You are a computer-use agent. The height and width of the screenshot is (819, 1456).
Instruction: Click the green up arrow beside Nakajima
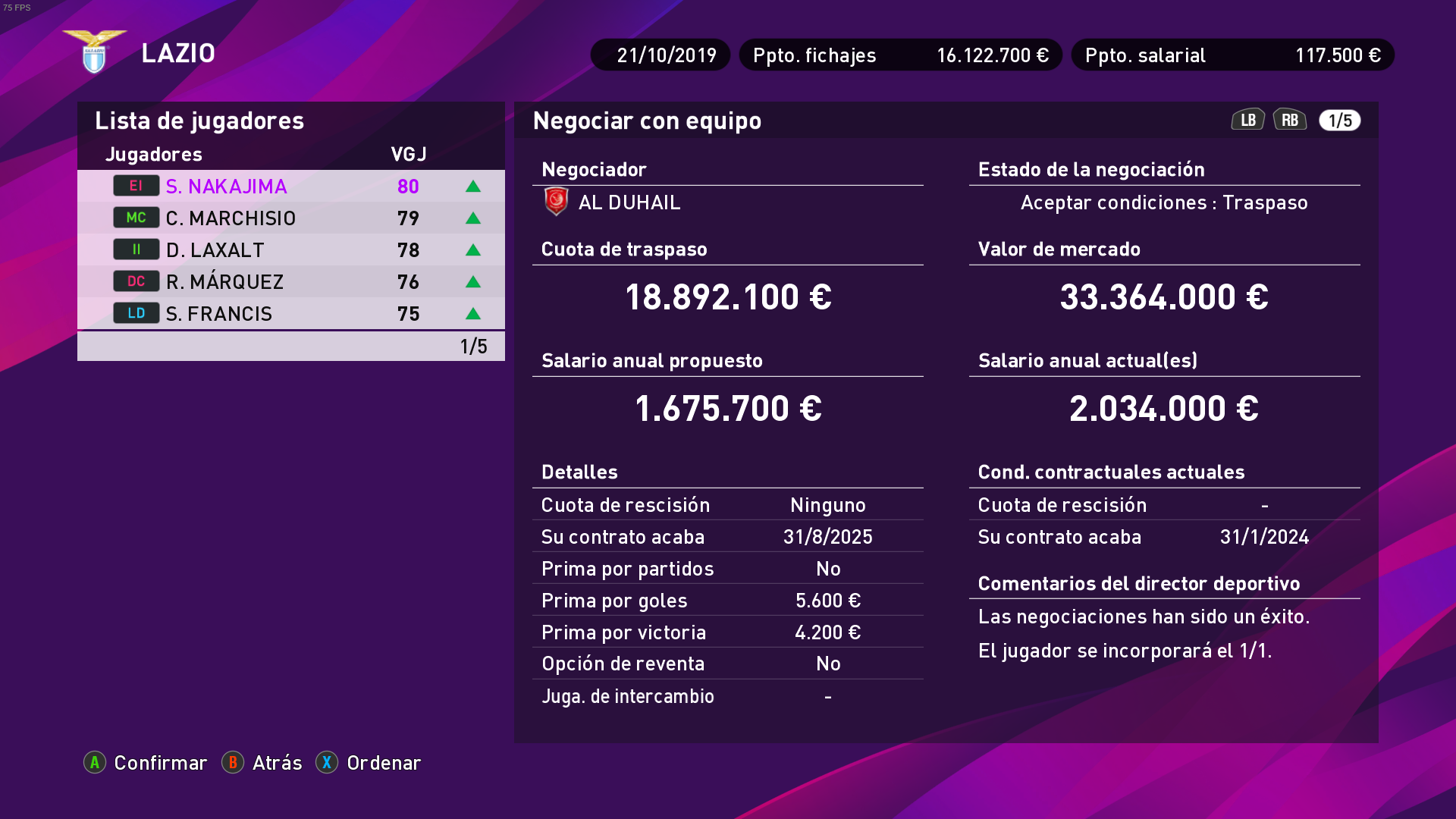(x=473, y=187)
